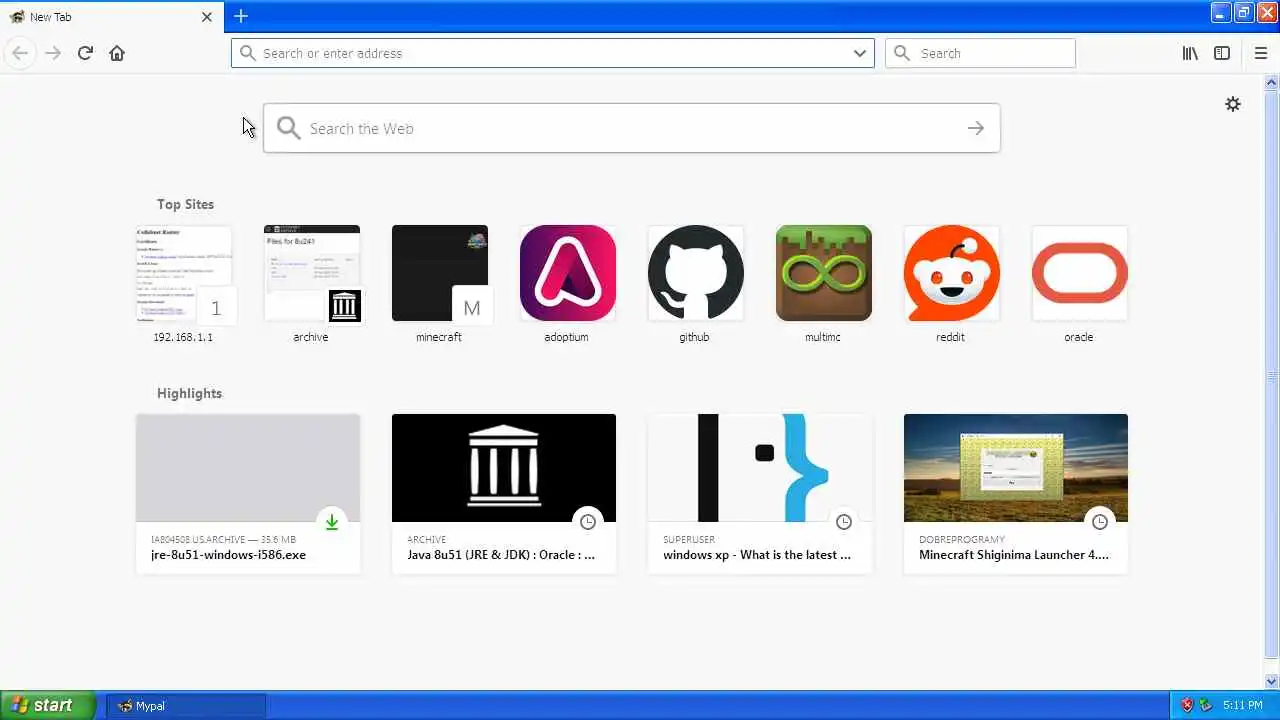
Task: Click the system tray clock 5:11 PM
Action: click(1241, 705)
